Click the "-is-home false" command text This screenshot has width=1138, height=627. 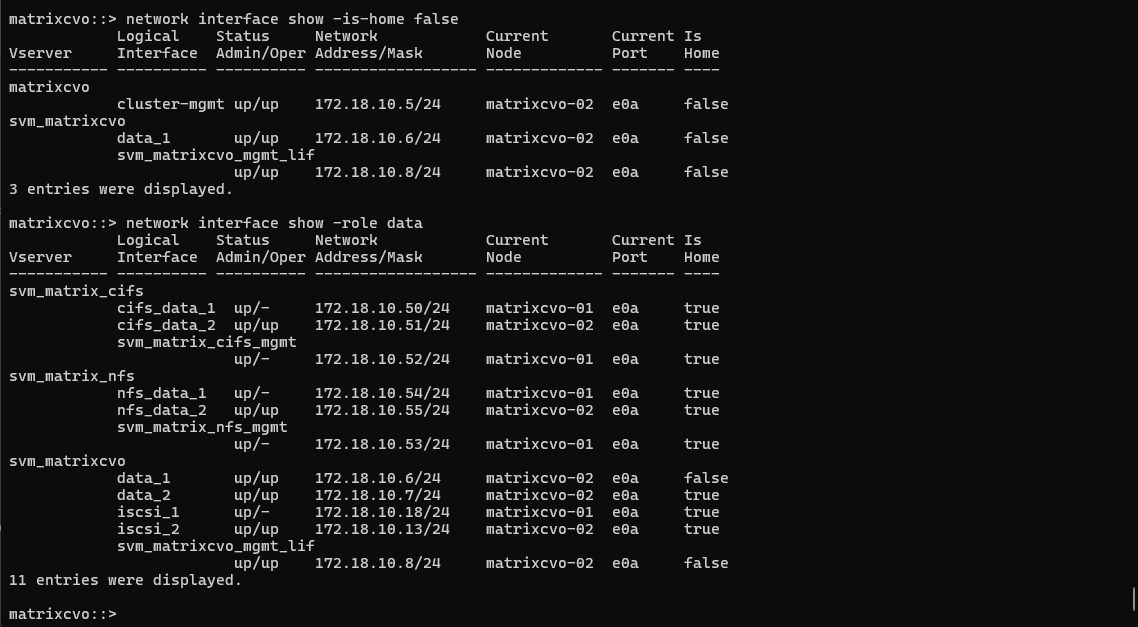pyautogui.click(x=395, y=19)
